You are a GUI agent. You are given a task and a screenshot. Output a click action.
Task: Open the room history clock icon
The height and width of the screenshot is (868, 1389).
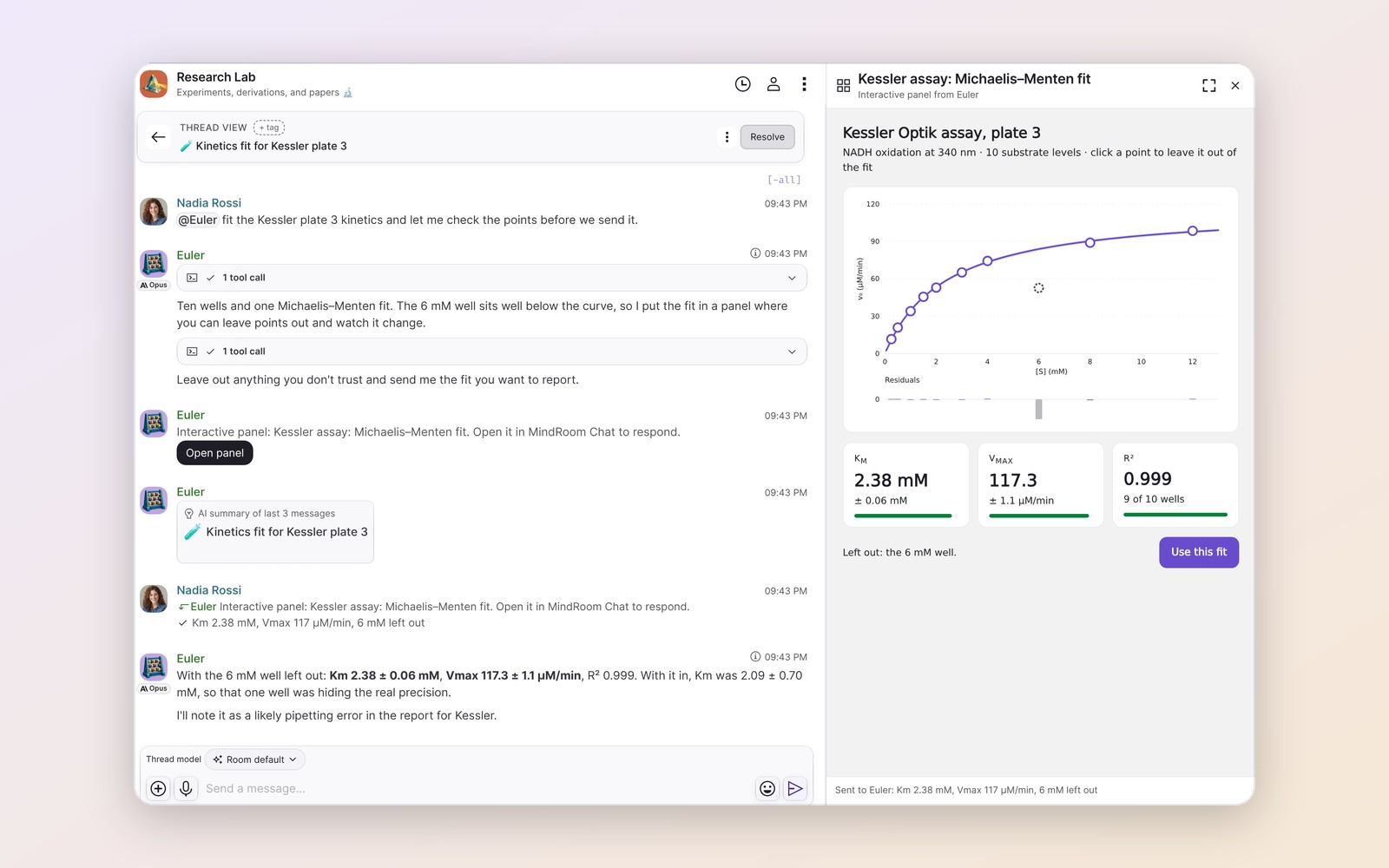tap(742, 84)
